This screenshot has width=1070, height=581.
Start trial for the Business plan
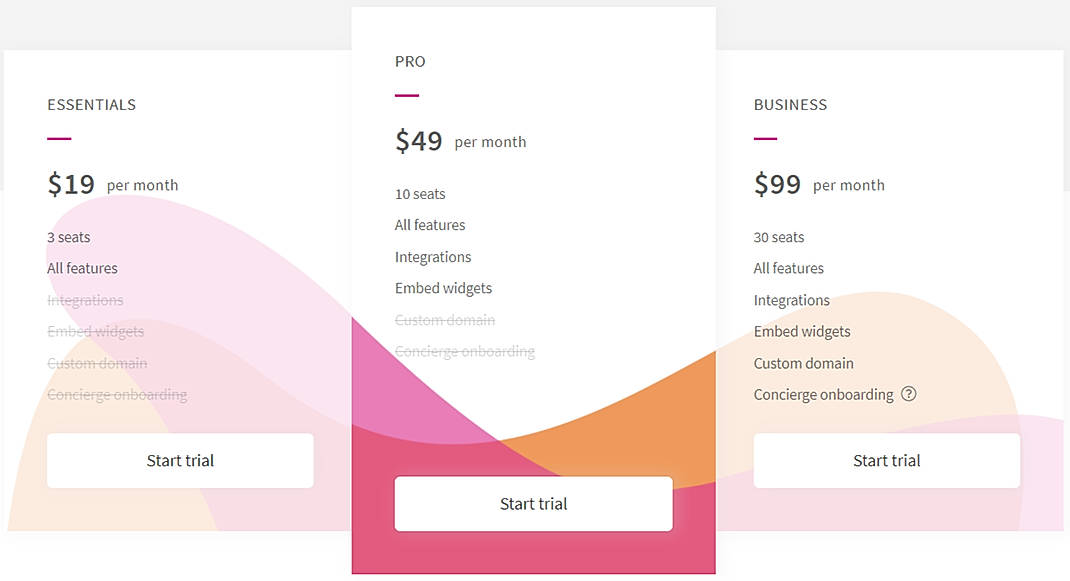[x=887, y=460]
